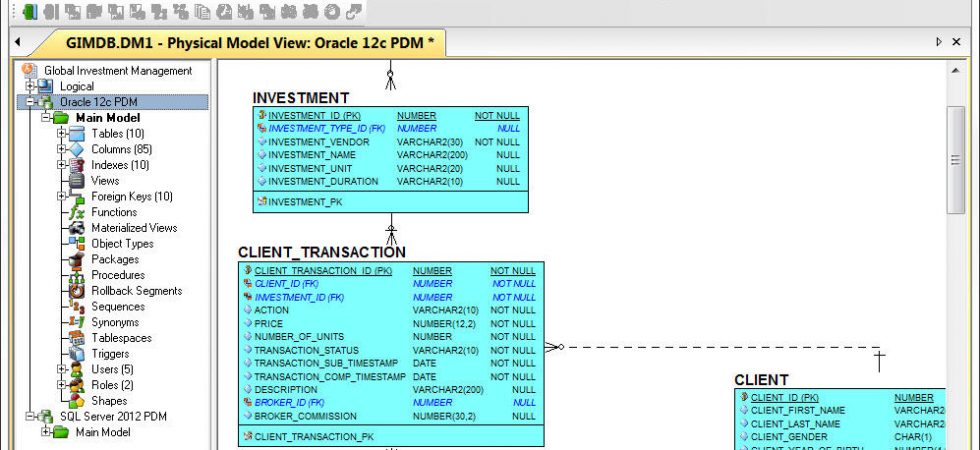The width and height of the screenshot is (980, 450).
Task: Select Foreign Keys (10) in tree
Action: tap(132, 196)
